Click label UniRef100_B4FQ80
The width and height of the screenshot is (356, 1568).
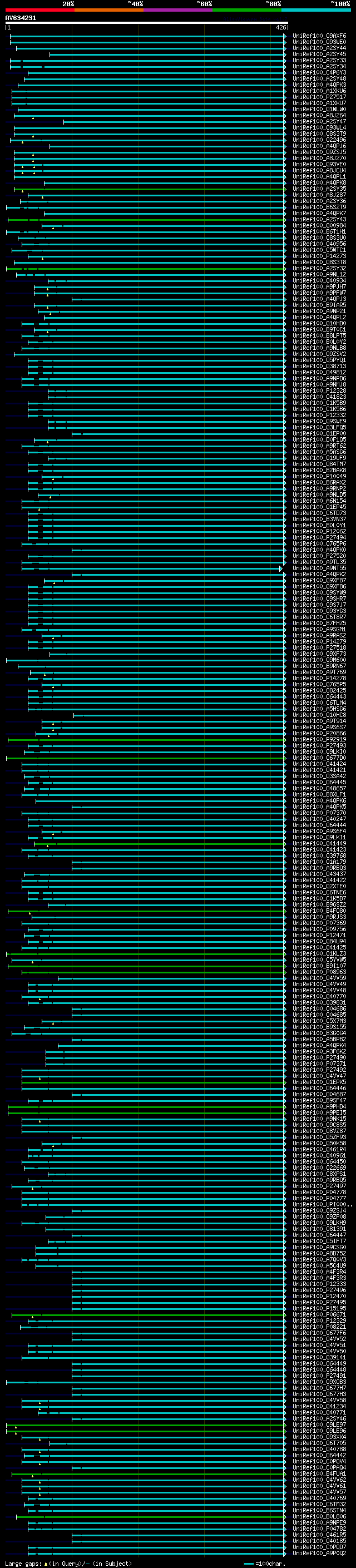pos(319,911)
